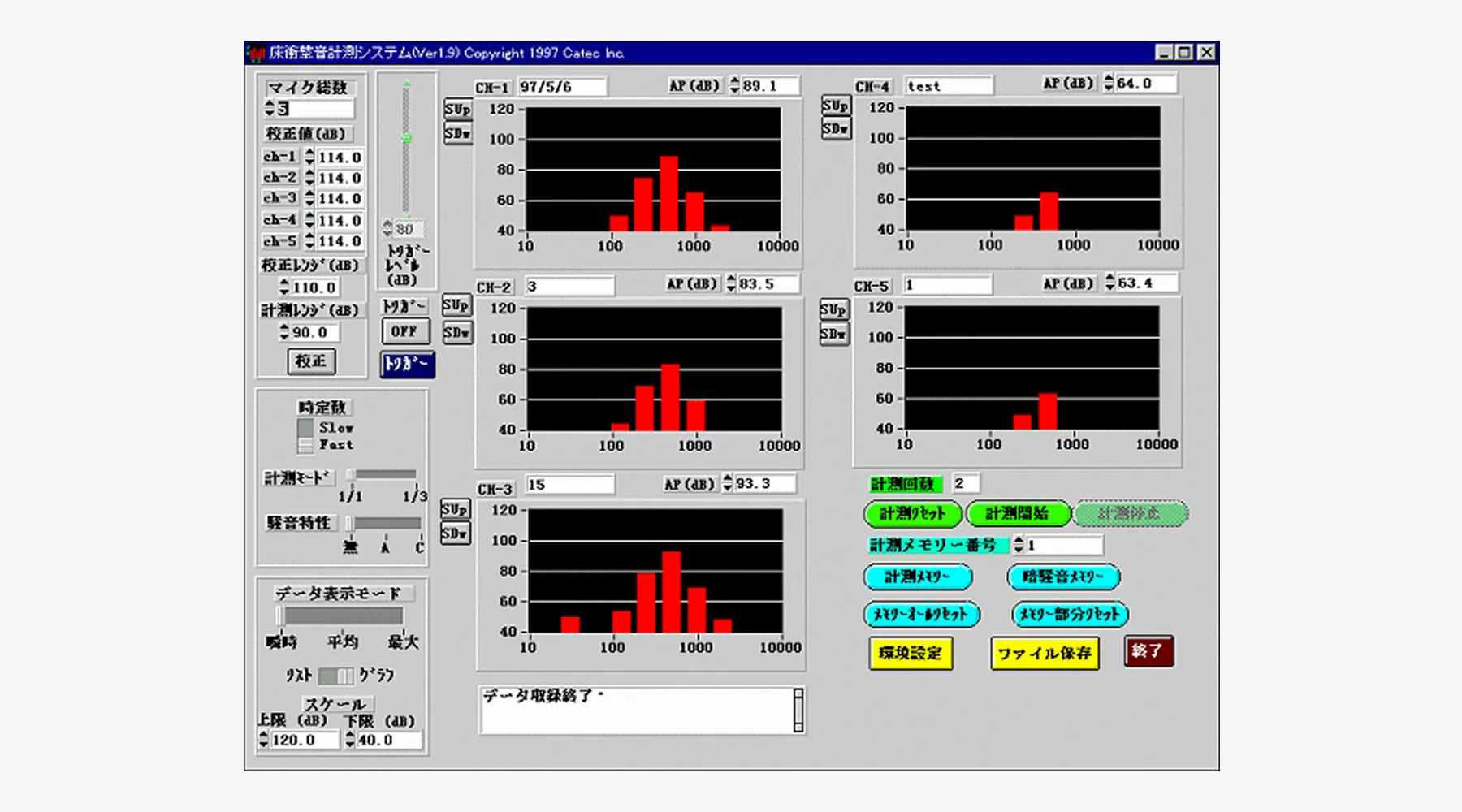Click the SDw button for CH-1
Image resolution: width=1462 pixels, height=812 pixels.
pos(457,133)
